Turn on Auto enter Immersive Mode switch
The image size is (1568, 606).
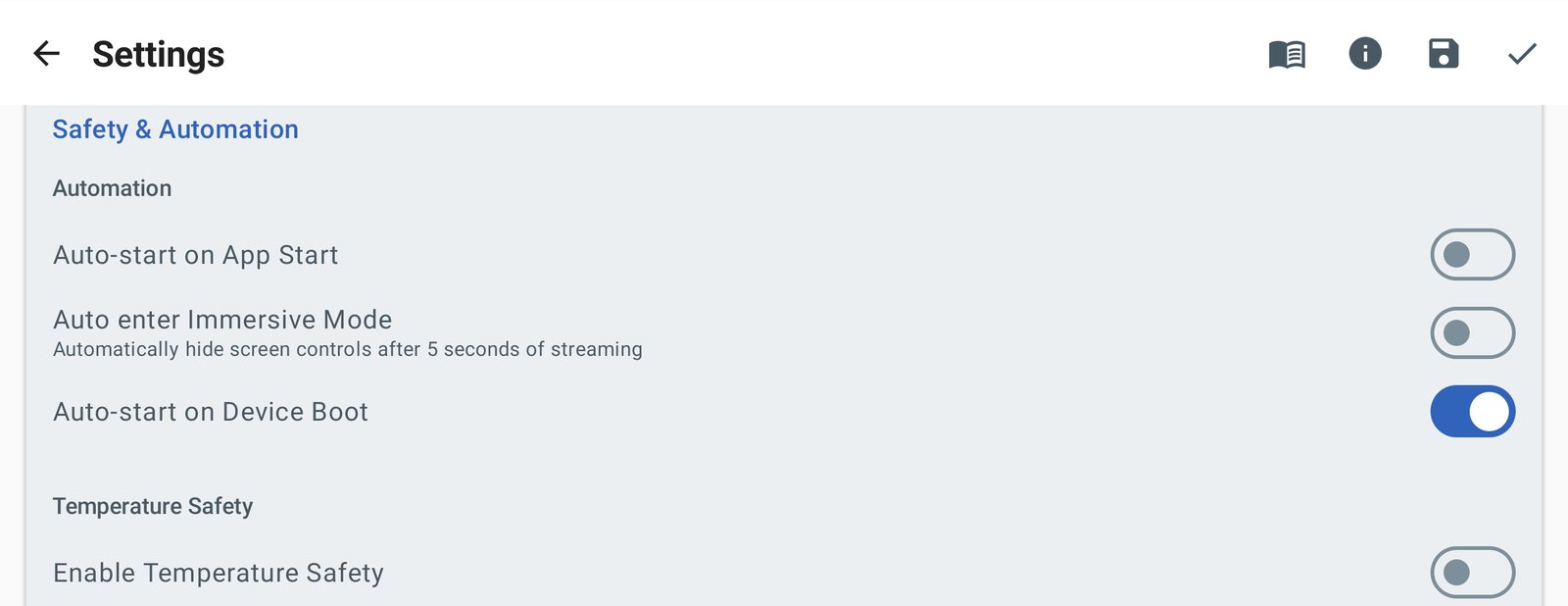(x=1472, y=333)
